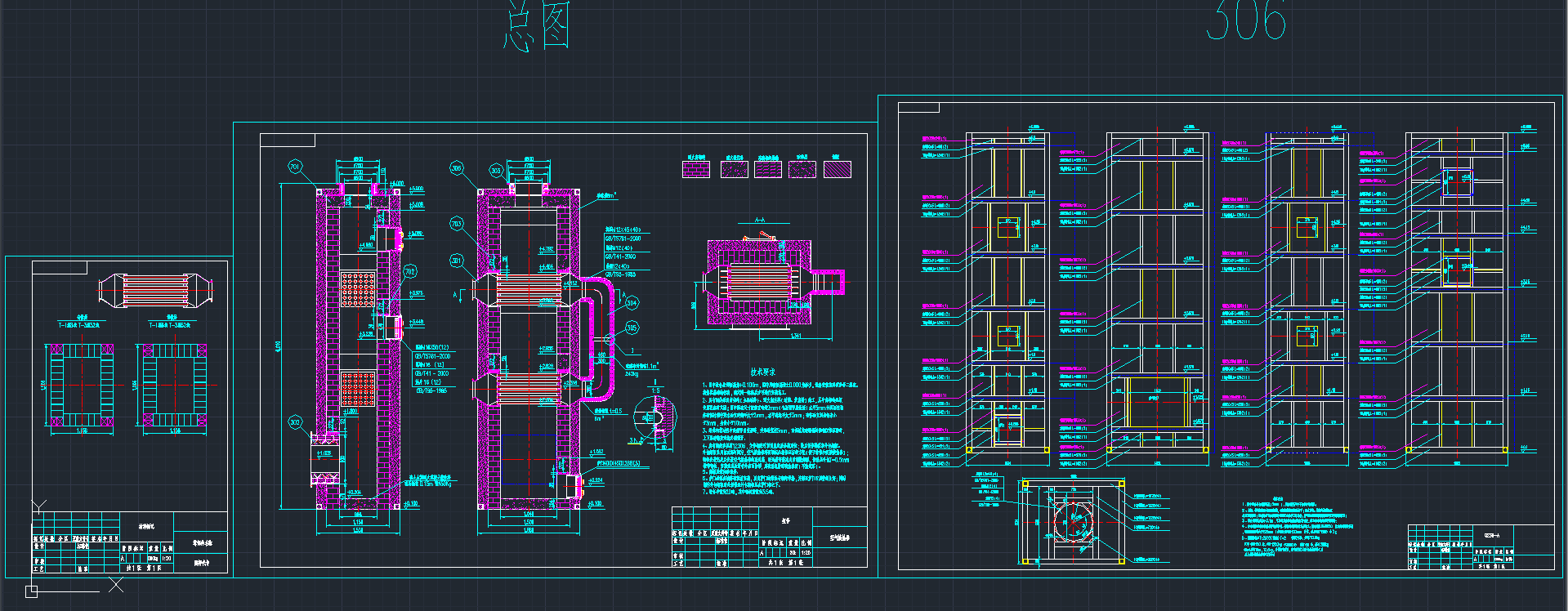Select the large '总图' title text

coord(536,26)
